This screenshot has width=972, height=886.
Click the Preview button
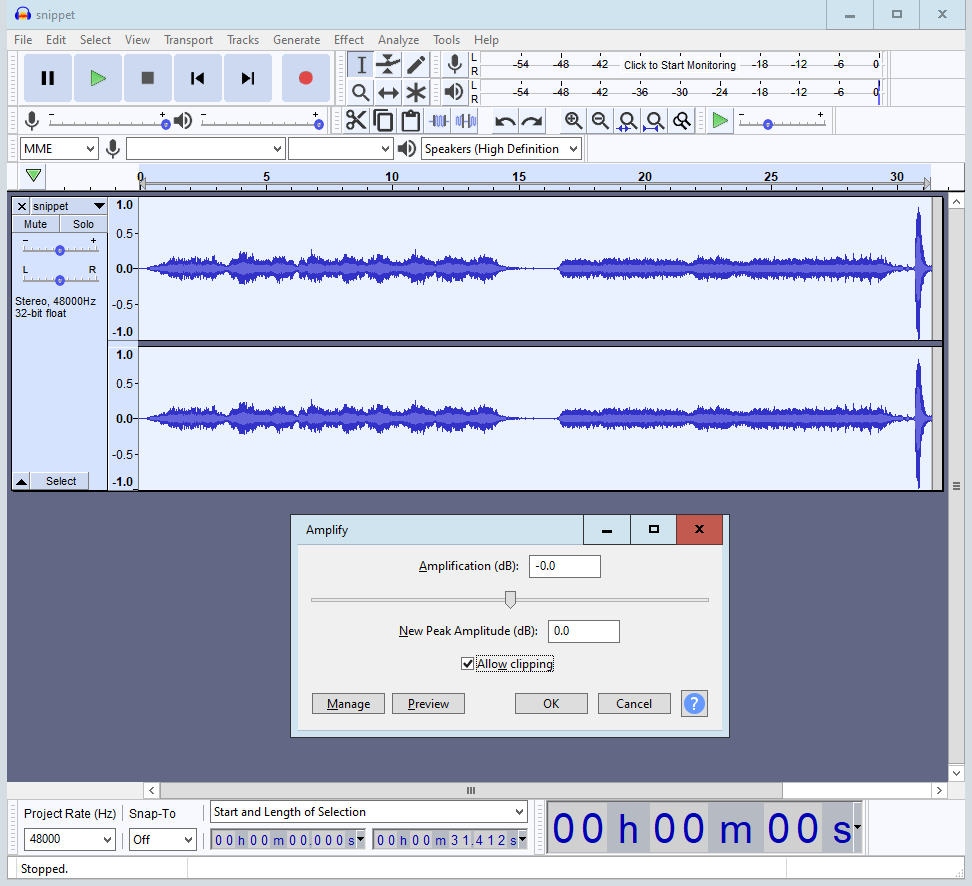tap(428, 704)
